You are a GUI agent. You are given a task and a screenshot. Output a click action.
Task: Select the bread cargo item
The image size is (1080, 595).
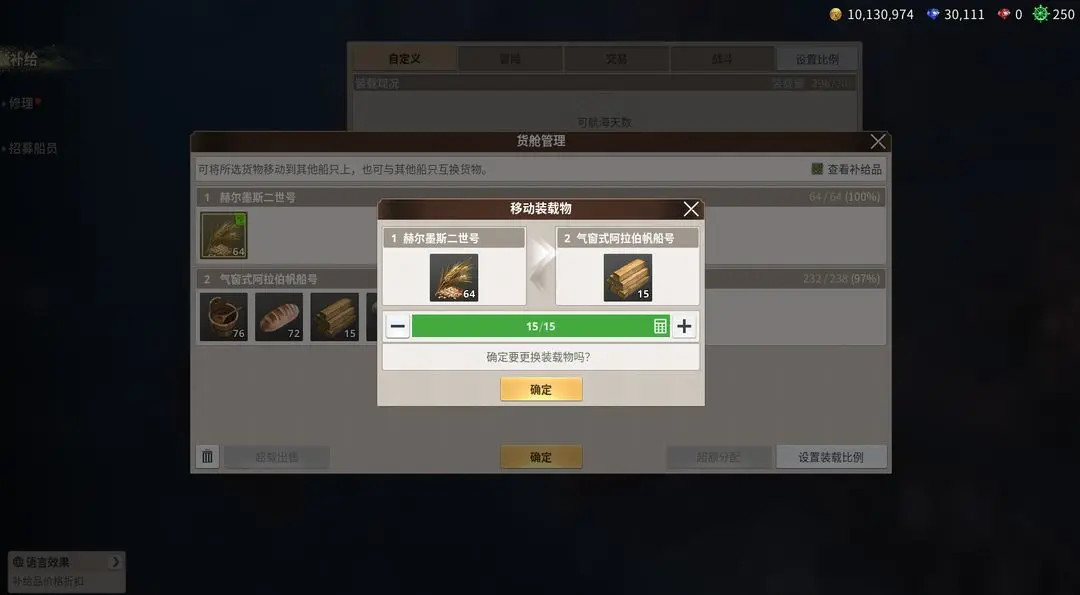[x=279, y=317]
